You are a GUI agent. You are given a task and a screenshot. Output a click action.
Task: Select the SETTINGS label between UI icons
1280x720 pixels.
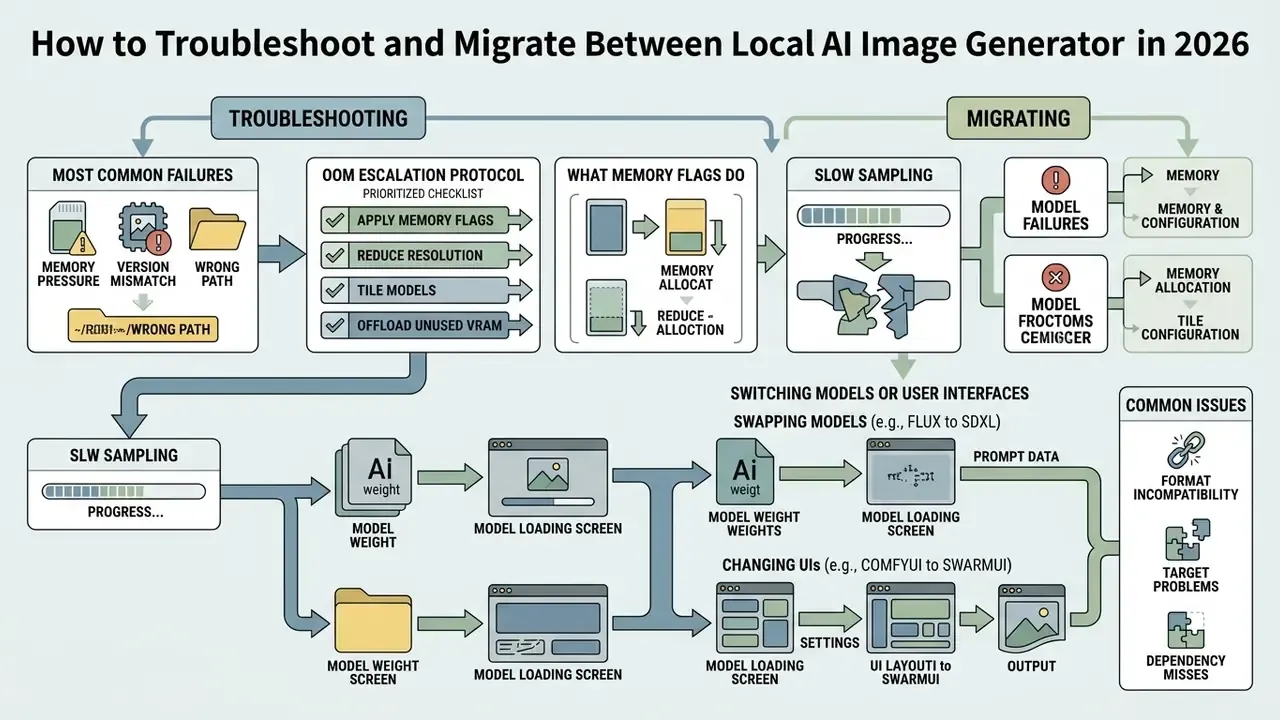pos(829,643)
